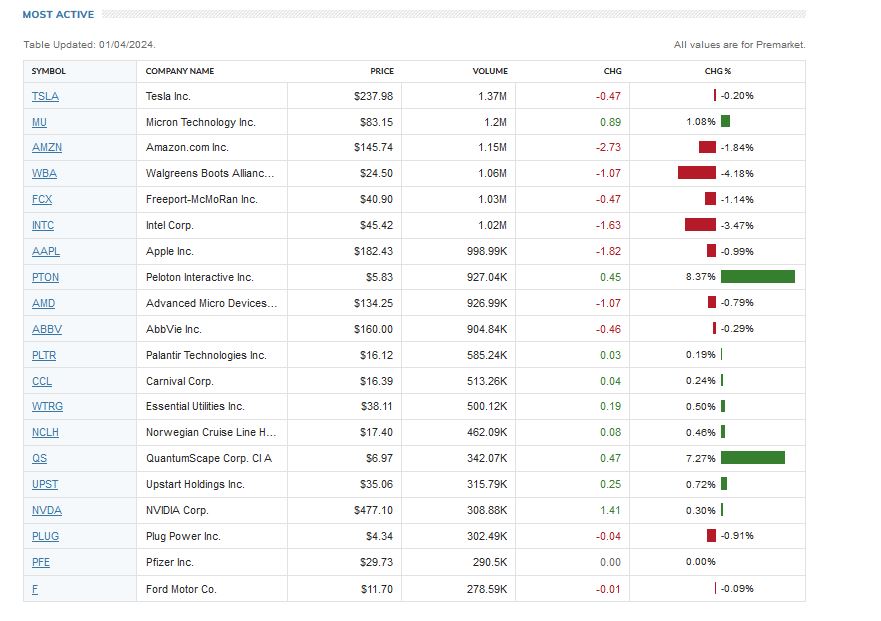Click Walgreens' red -4.18% change bar

696,173
